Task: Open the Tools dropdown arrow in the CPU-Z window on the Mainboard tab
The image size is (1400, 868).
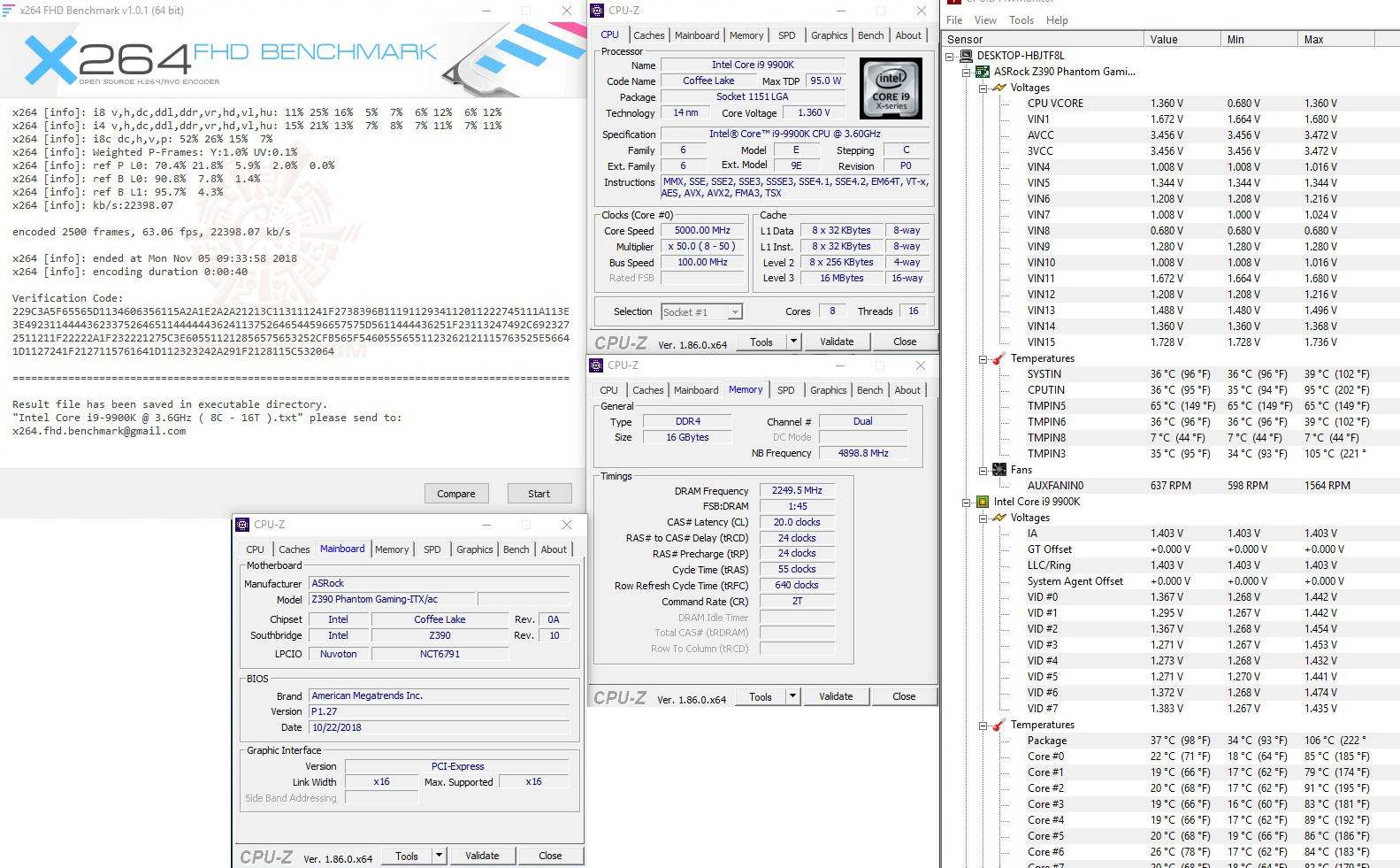Action: pos(439,856)
